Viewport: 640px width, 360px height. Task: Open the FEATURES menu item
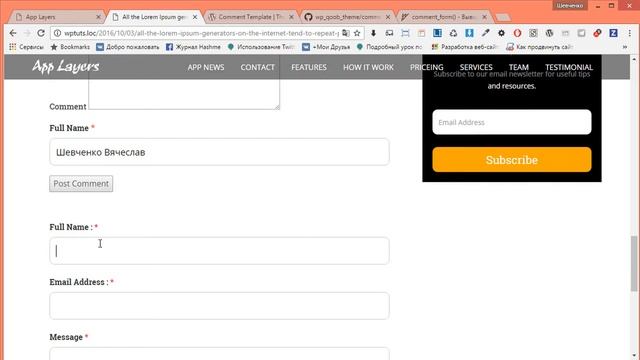[x=309, y=67]
